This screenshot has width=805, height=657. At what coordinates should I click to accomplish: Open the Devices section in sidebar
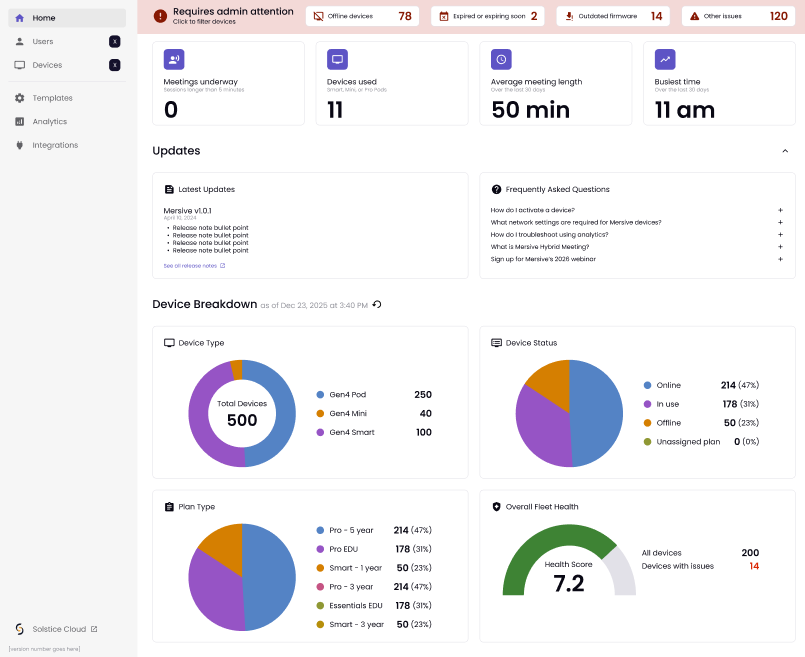coord(67,65)
